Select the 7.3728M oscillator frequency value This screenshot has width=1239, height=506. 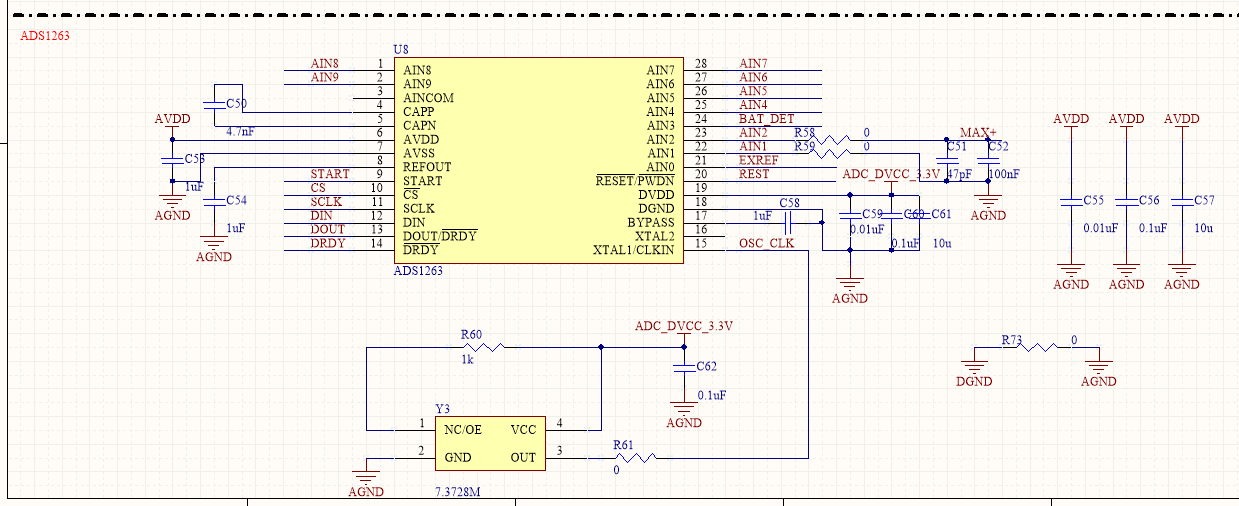[458, 493]
